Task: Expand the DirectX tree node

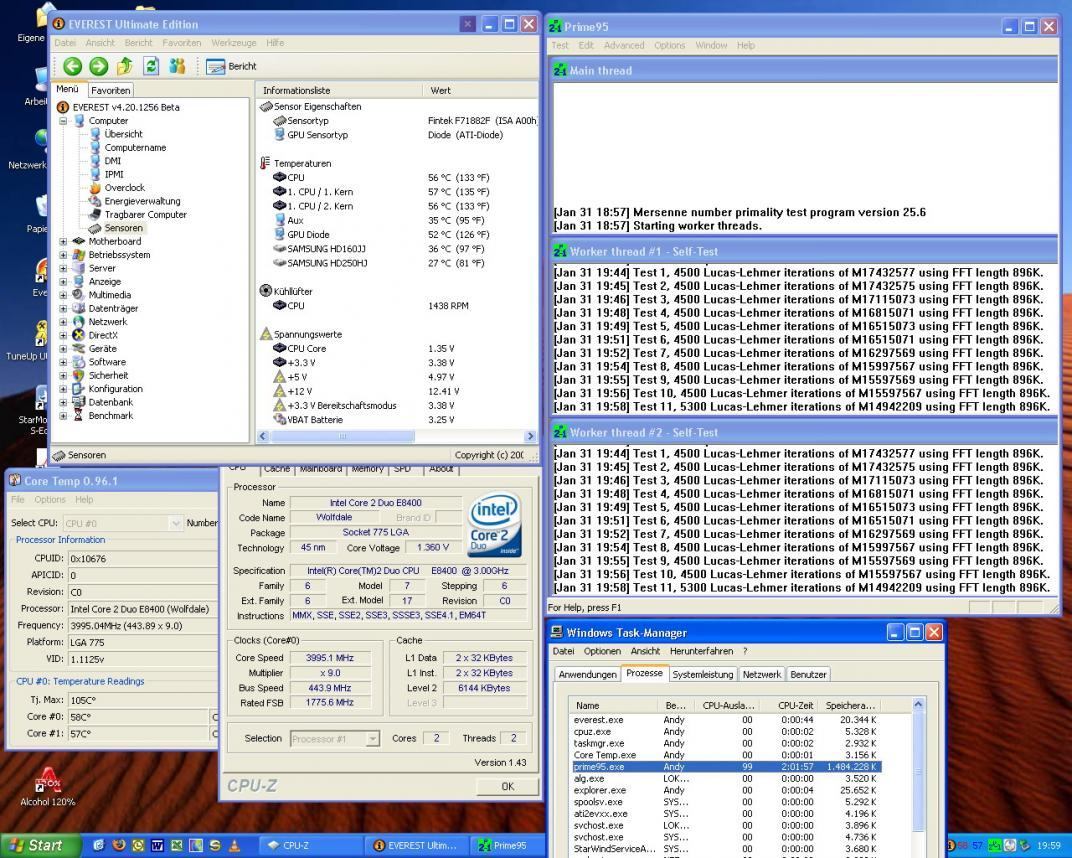Action: tap(63, 335)
